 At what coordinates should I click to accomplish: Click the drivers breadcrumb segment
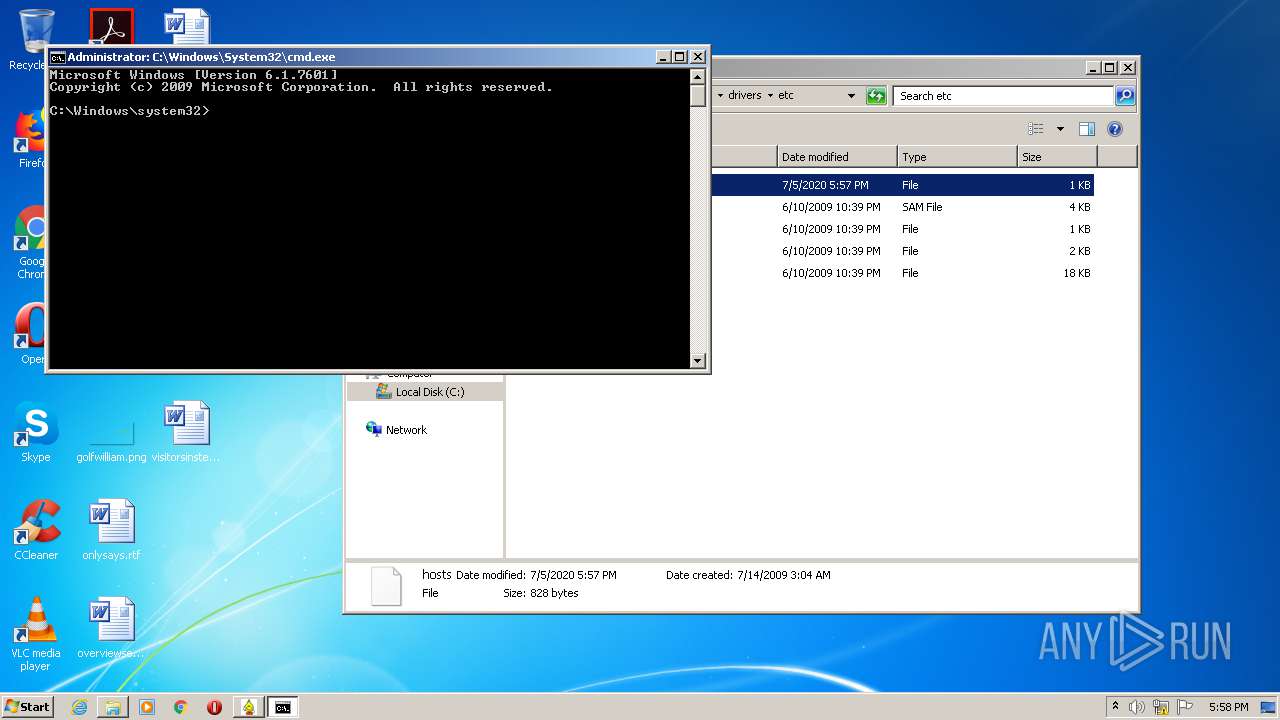tap(744, 96)
